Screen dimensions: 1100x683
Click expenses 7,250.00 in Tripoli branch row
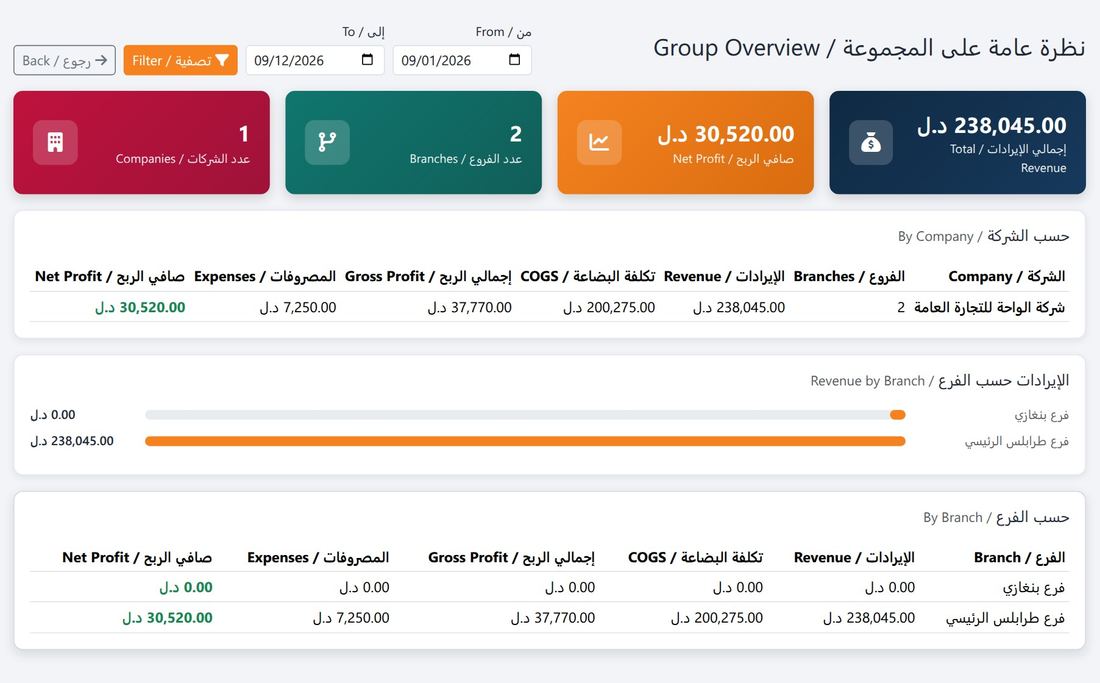[x=351, y=618]
